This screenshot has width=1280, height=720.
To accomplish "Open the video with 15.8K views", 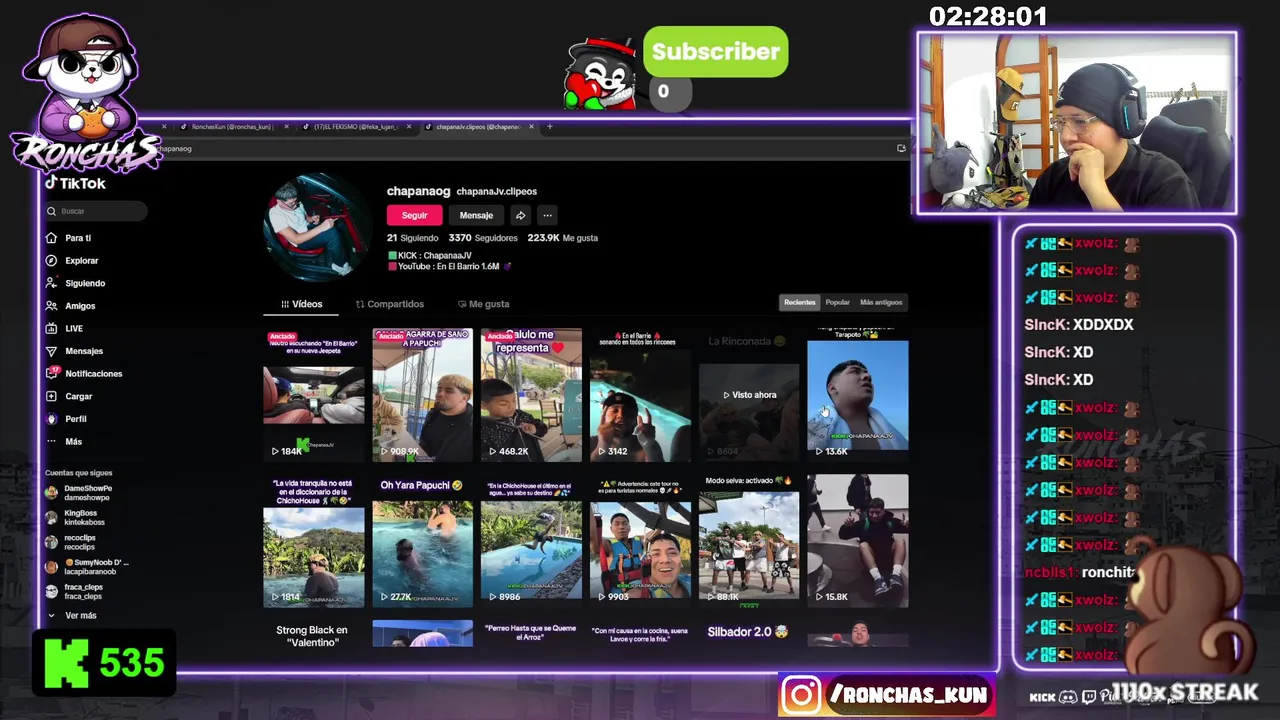I will click(858, 541).
